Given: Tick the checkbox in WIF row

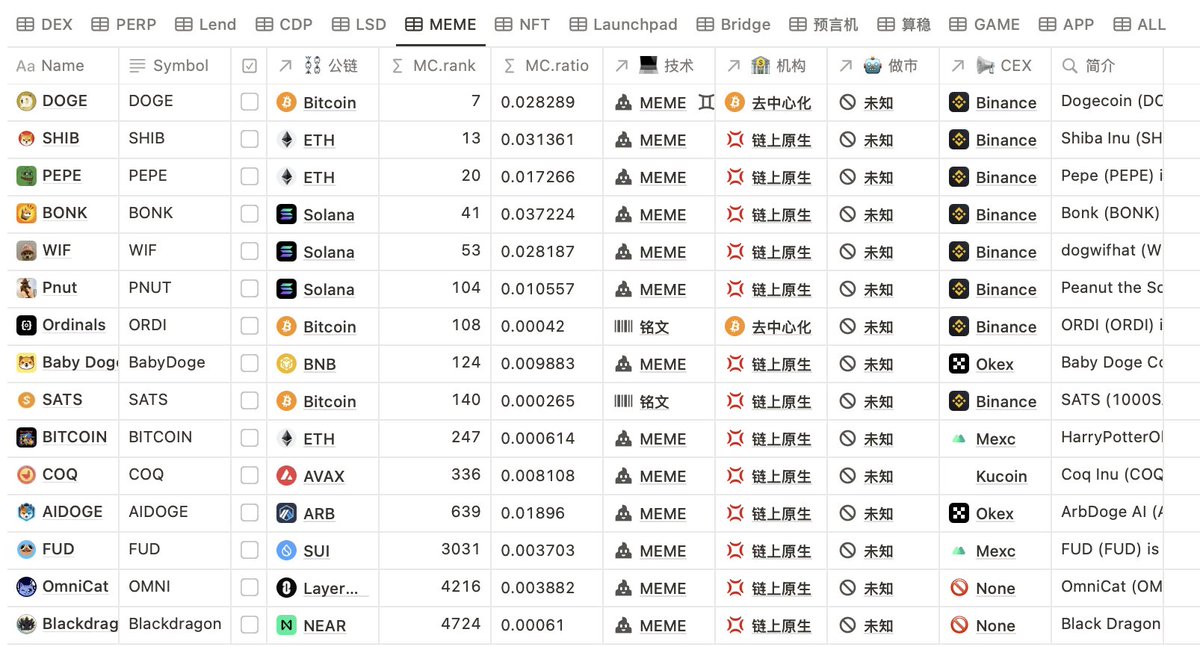Looking at the screenshot, I should [x=249, y=251].
